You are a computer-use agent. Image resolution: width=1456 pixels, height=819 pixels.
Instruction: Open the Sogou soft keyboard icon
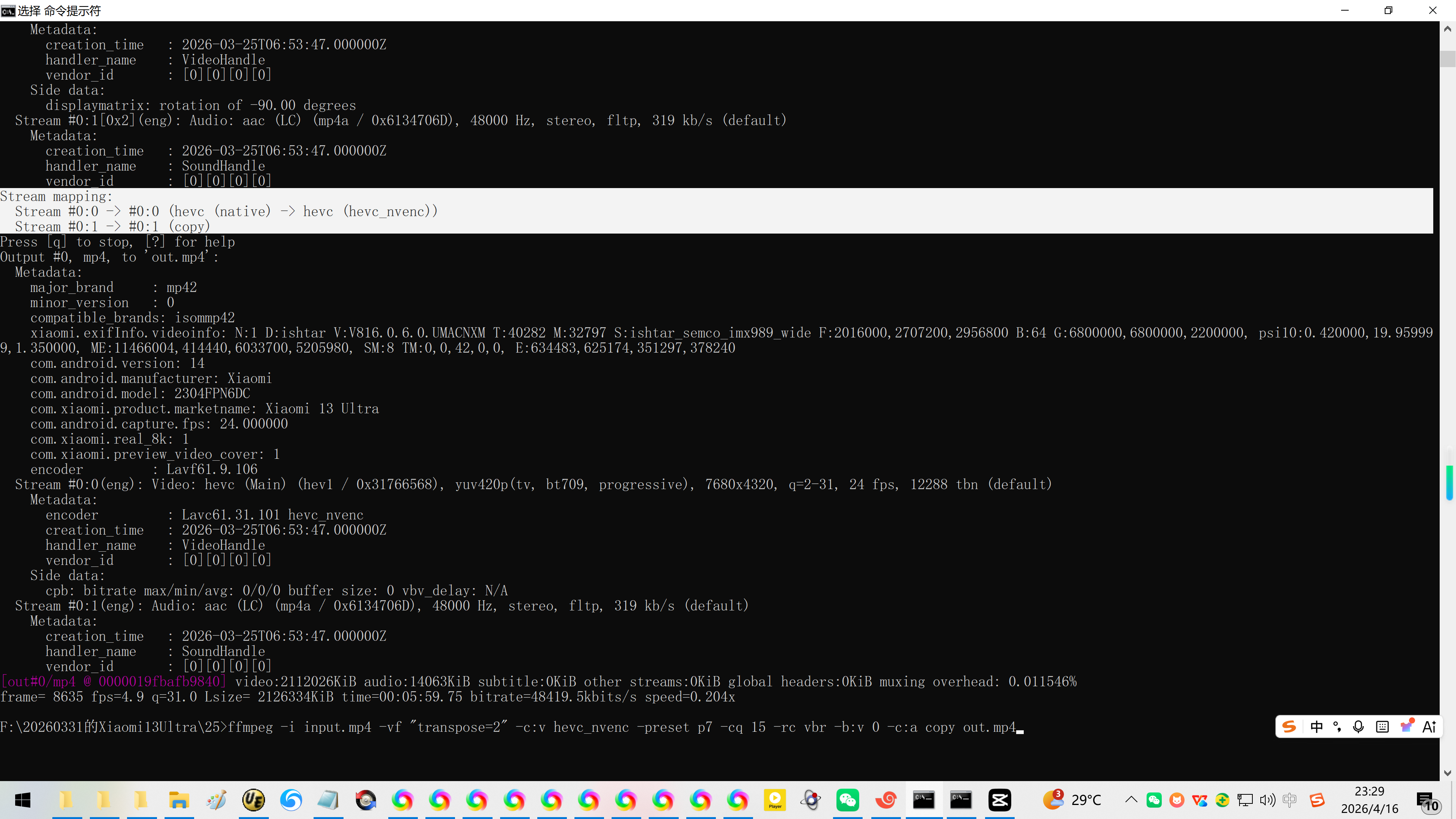[1382, 727]
